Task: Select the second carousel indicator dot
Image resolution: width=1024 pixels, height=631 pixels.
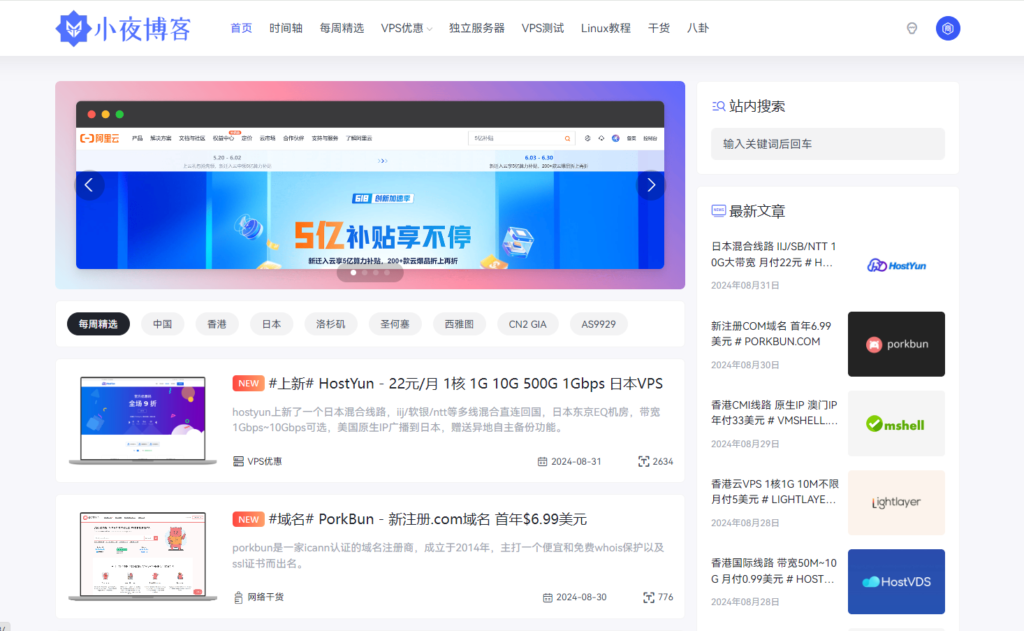Action: click(x=364, y=272)
